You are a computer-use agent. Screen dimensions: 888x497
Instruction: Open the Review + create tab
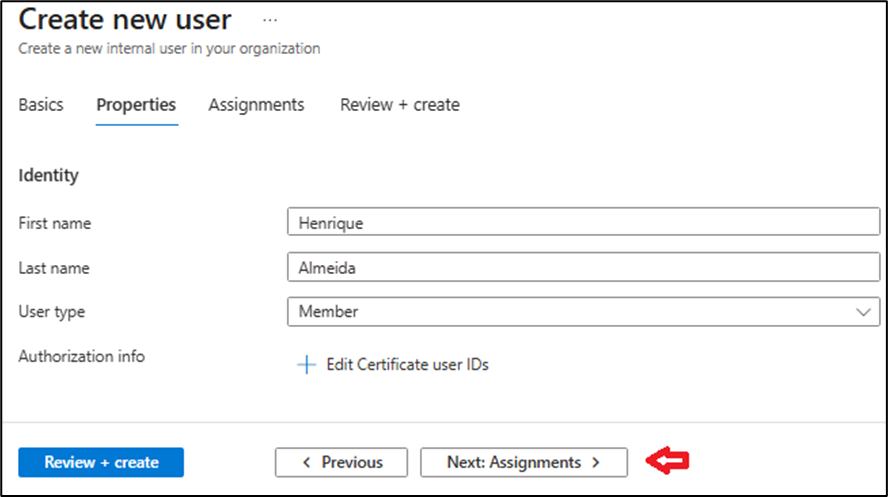pos(400,105)
